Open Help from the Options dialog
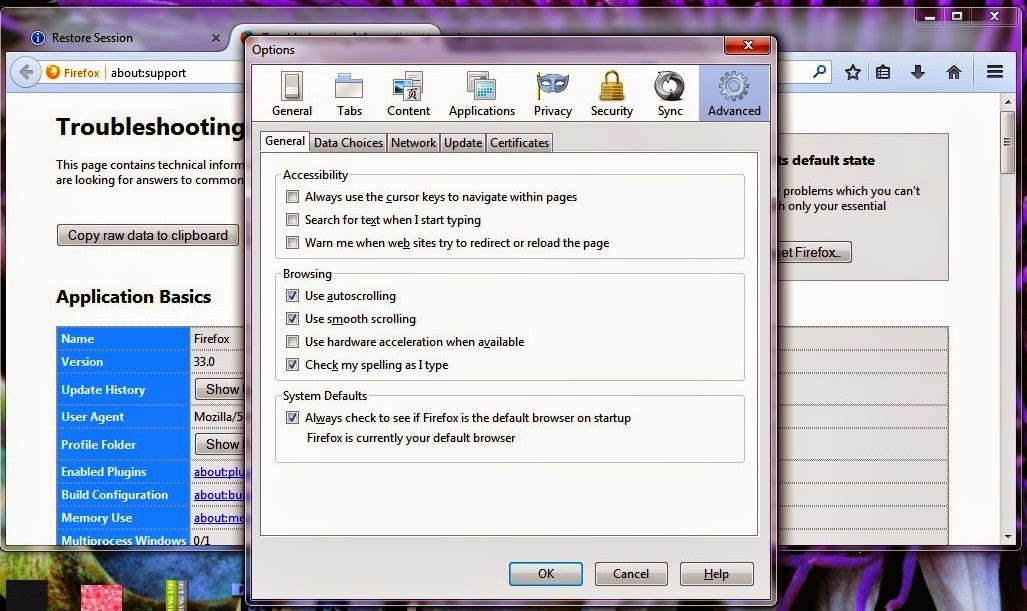1027x611 pixels. 717,574
